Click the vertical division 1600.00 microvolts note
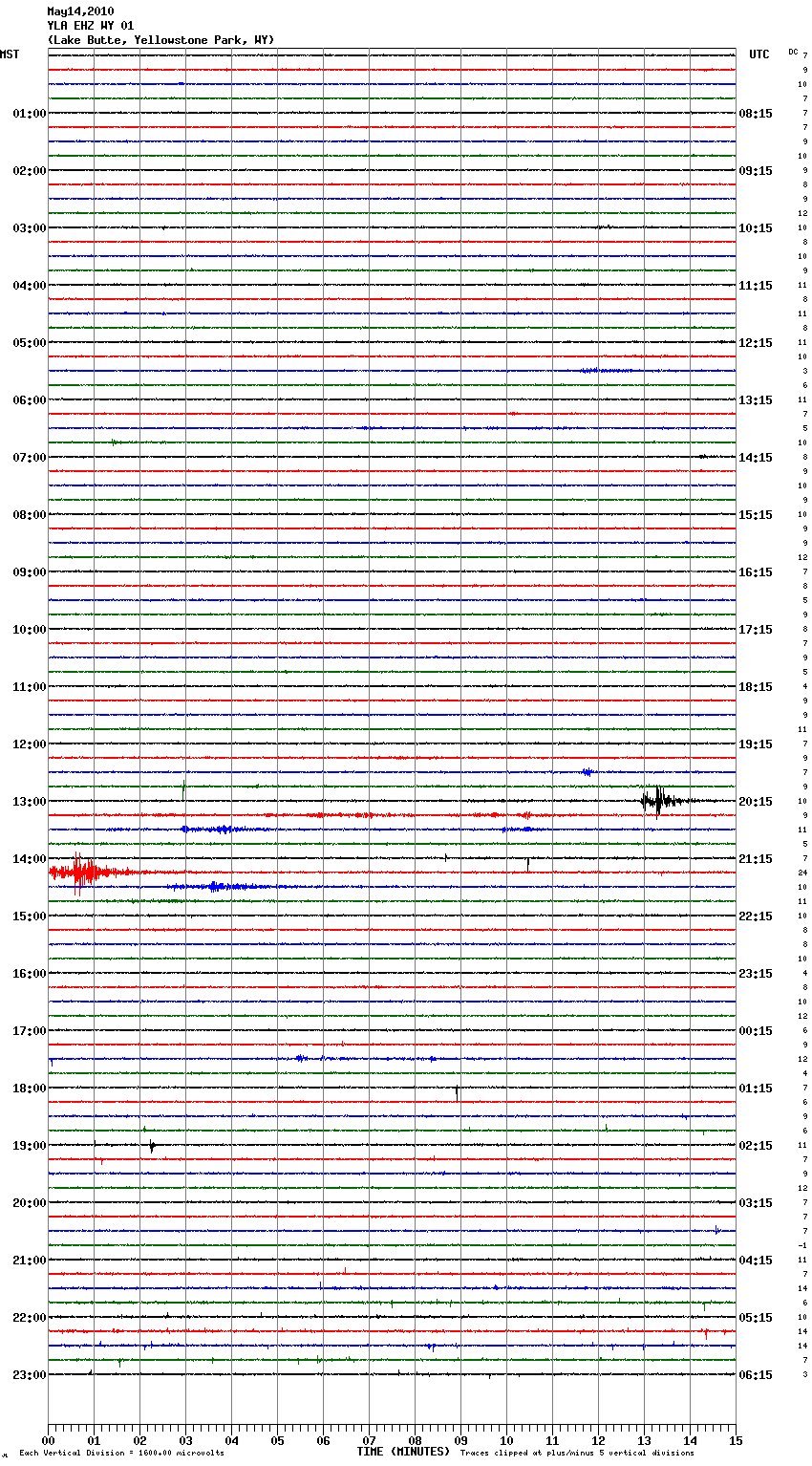Viewport: 812px width, 1466px height. 122,1454
